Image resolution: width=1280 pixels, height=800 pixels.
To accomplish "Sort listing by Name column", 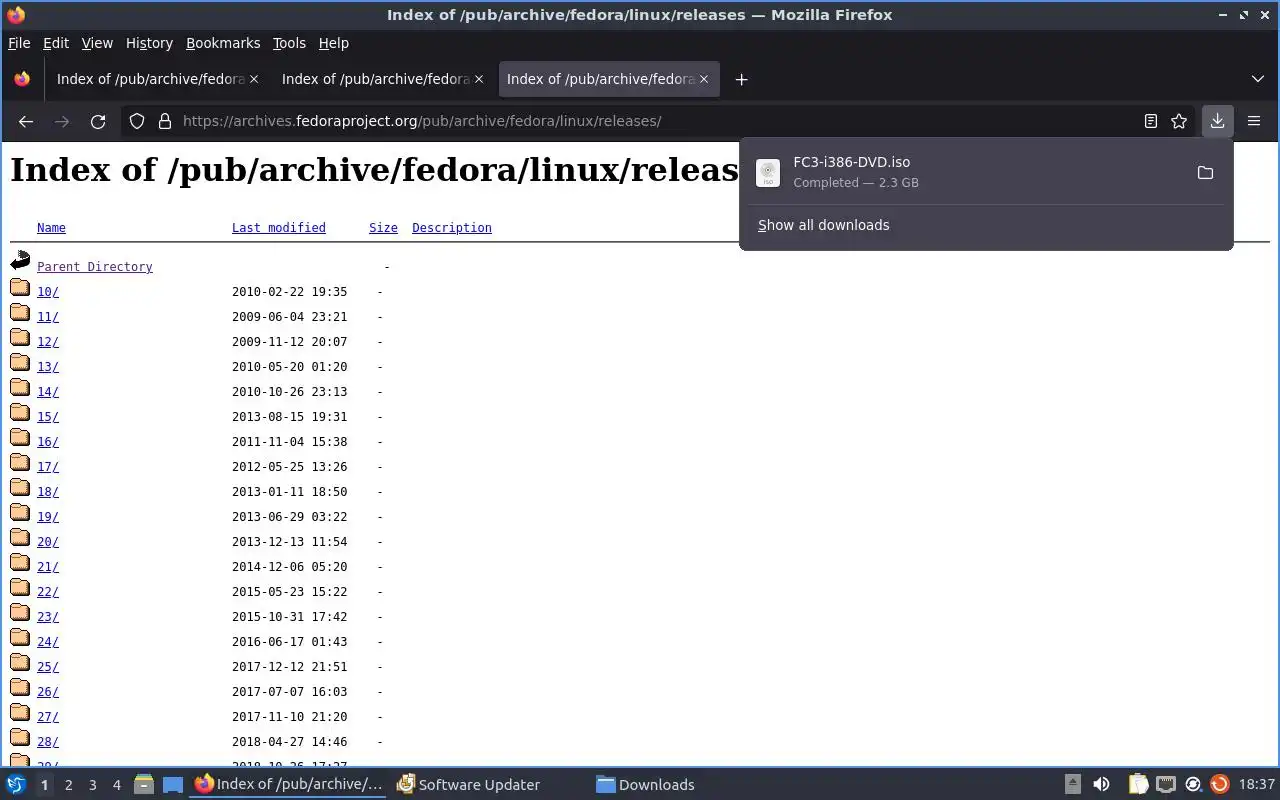I will (x=51, y=228).
